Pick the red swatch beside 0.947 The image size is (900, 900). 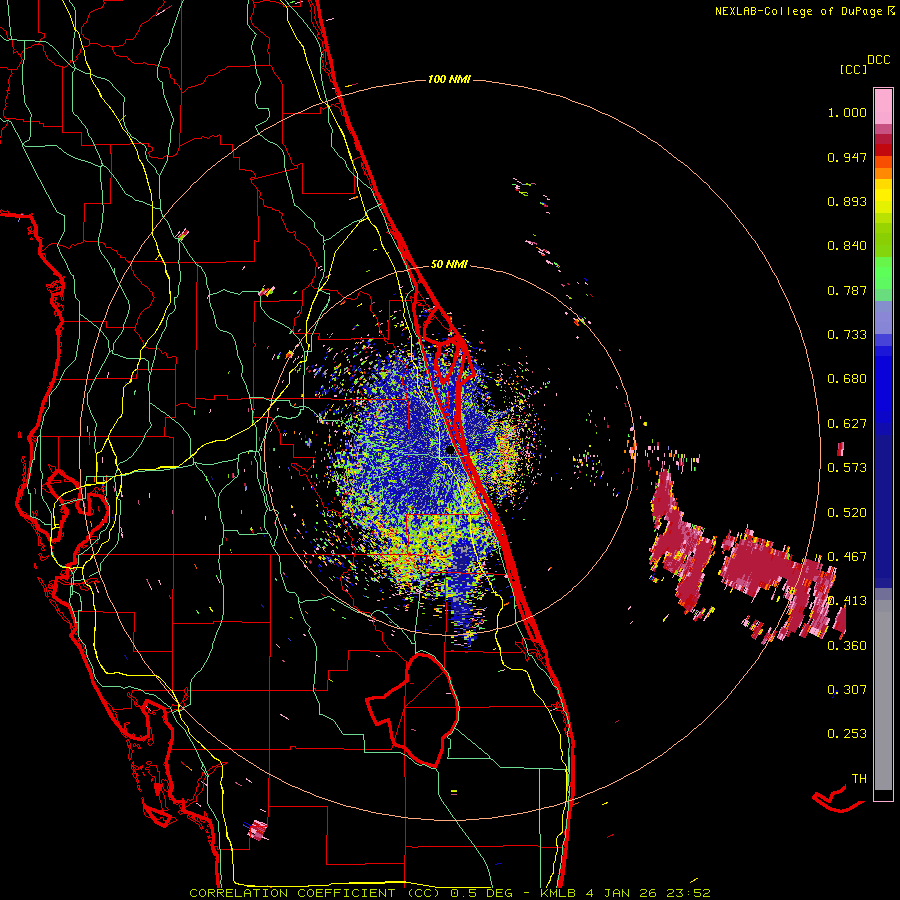pyautogui.click(x=883, y=150)
